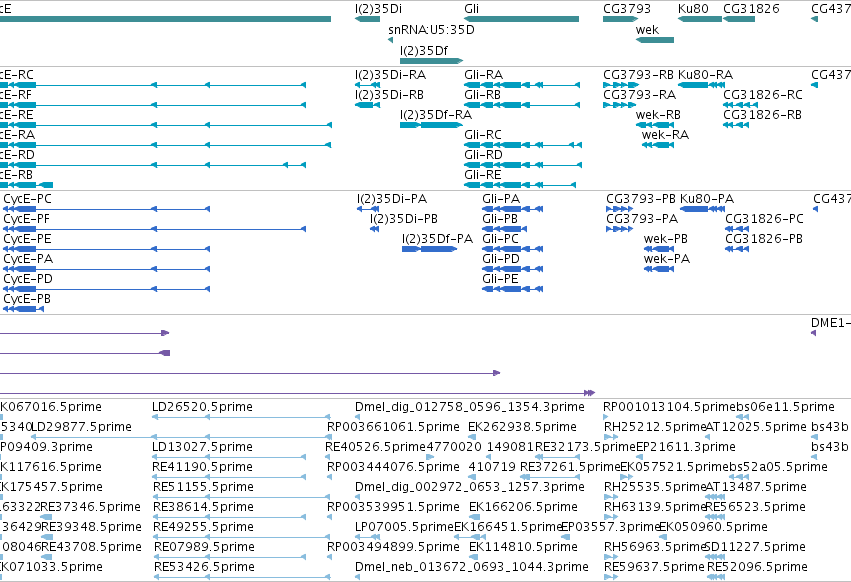This screenshot has height=582, width=851.
Task: Select the RE49255.5prime EST label
Action: click(x=203, y=527)
